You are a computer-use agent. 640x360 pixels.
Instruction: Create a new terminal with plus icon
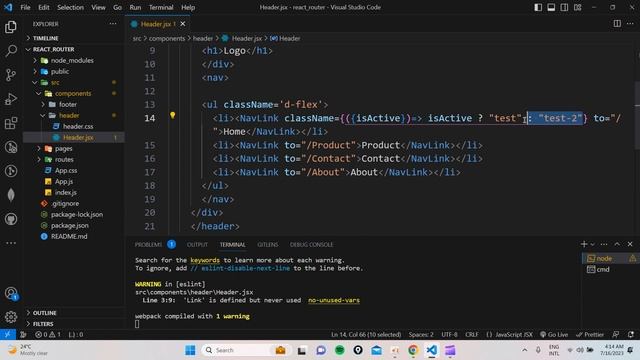point(584,244)
